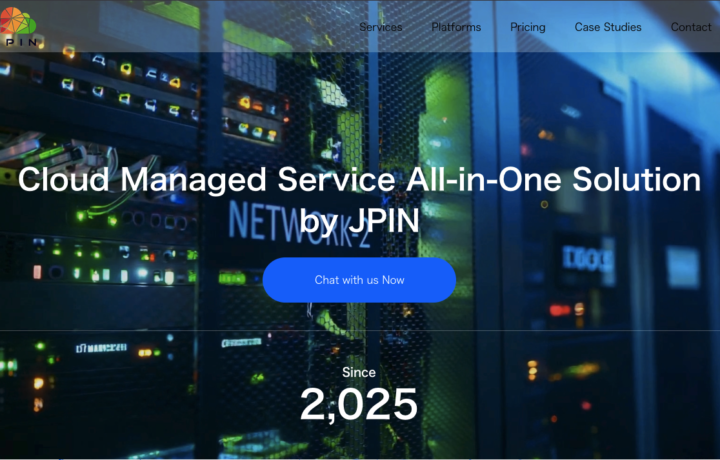Select Contact in the top navigation

(691, 27)
